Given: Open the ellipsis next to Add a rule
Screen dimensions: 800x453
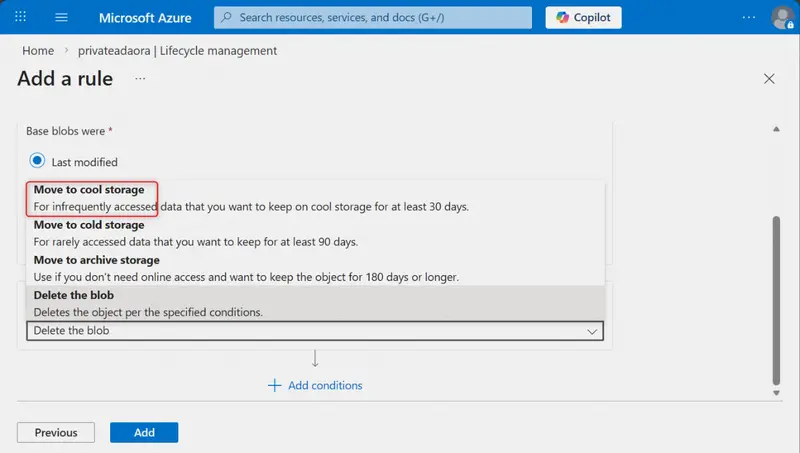Looking at the screenshot, I should [x=140, y=79].
